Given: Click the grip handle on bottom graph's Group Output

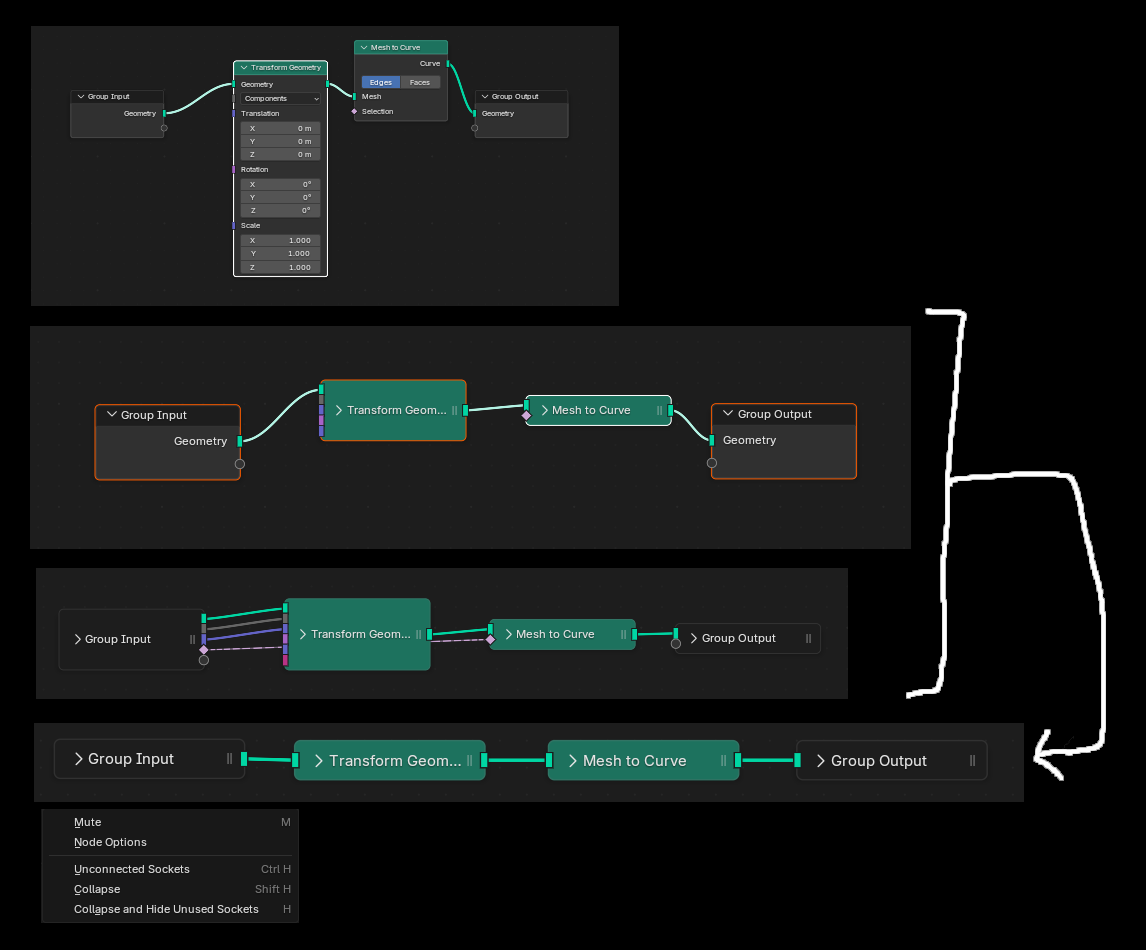Looking at the screenshot, I should [x=972, y=761].
